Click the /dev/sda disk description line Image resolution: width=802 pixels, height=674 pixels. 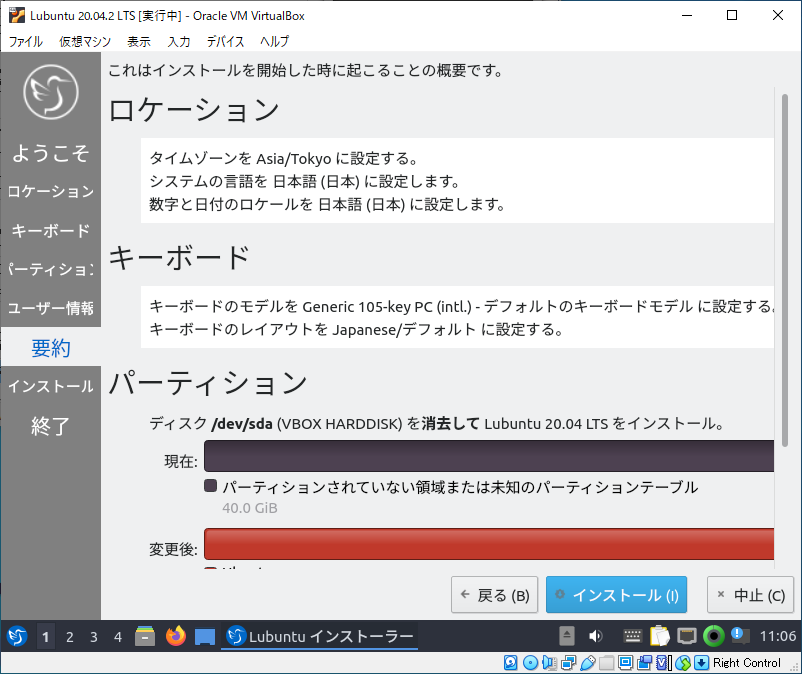point(437,423)
